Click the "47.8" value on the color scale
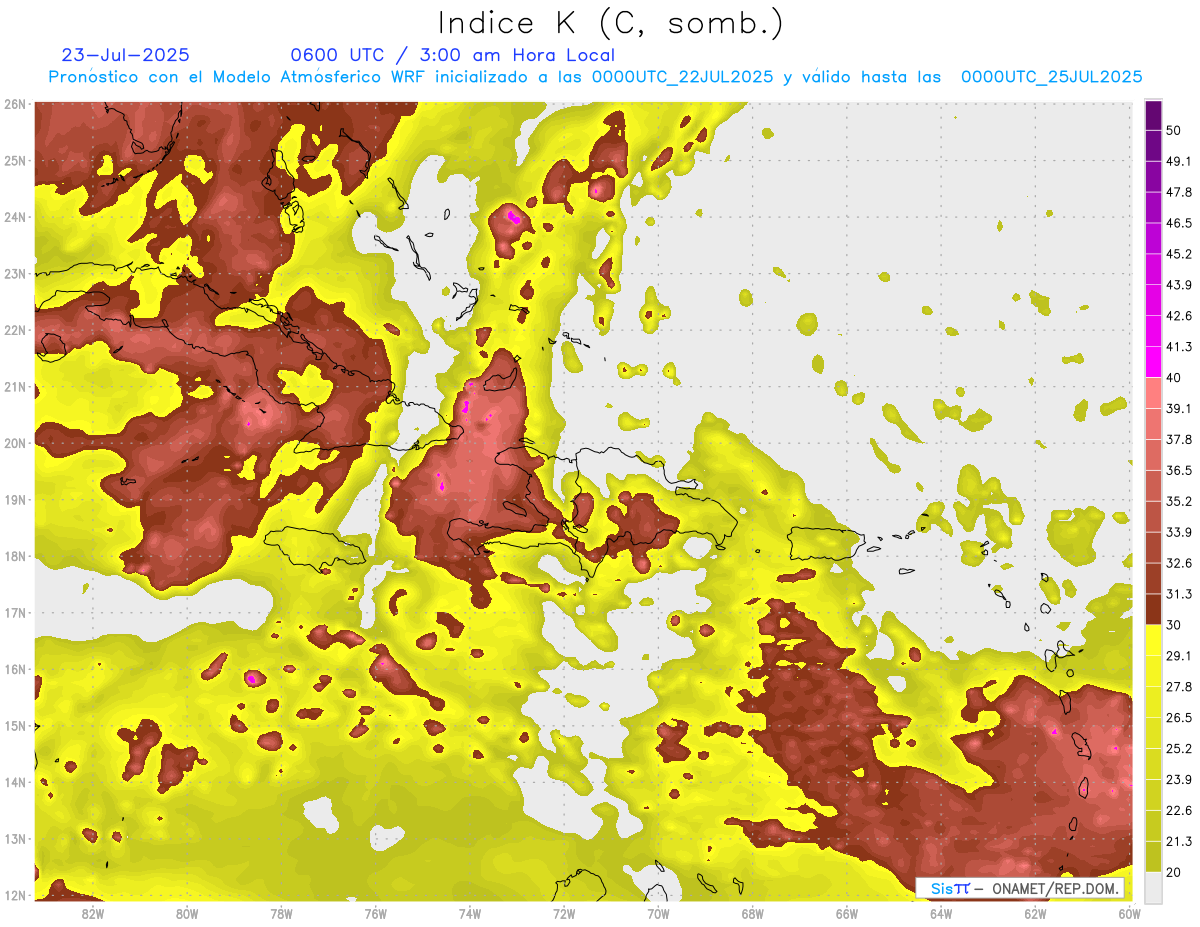The width and height of the screenshot is (1200, 927). pyautogui.click(x=1178, y=192)
